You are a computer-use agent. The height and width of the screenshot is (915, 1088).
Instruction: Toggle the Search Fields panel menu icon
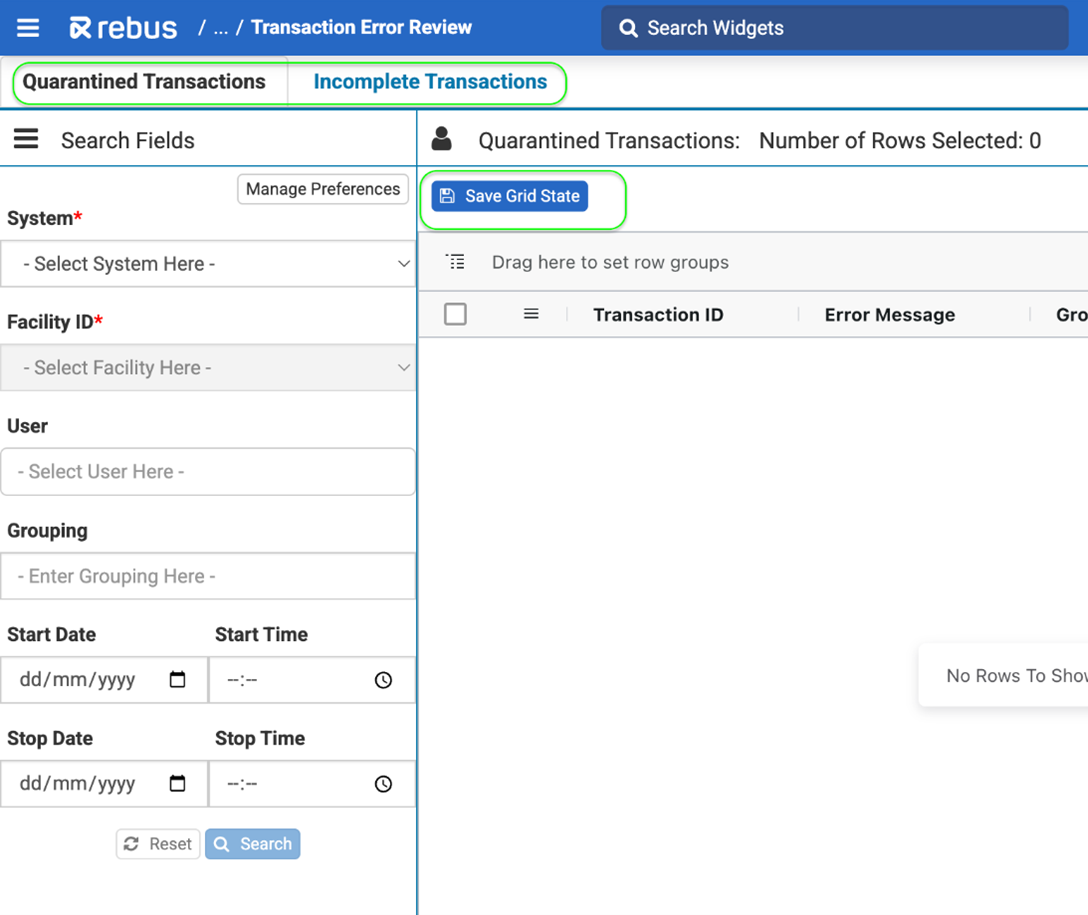tap(26, 139)
